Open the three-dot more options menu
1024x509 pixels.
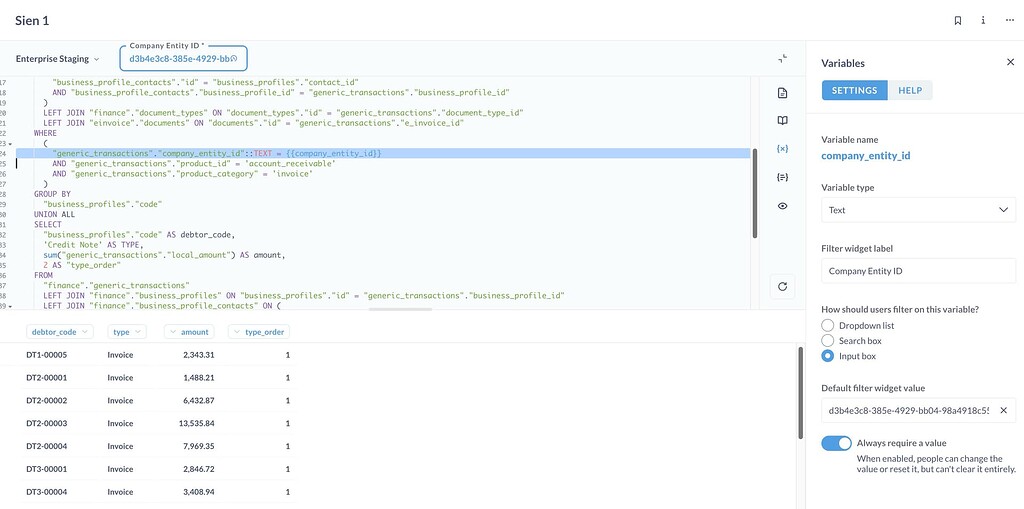(x=1009, y=20)
